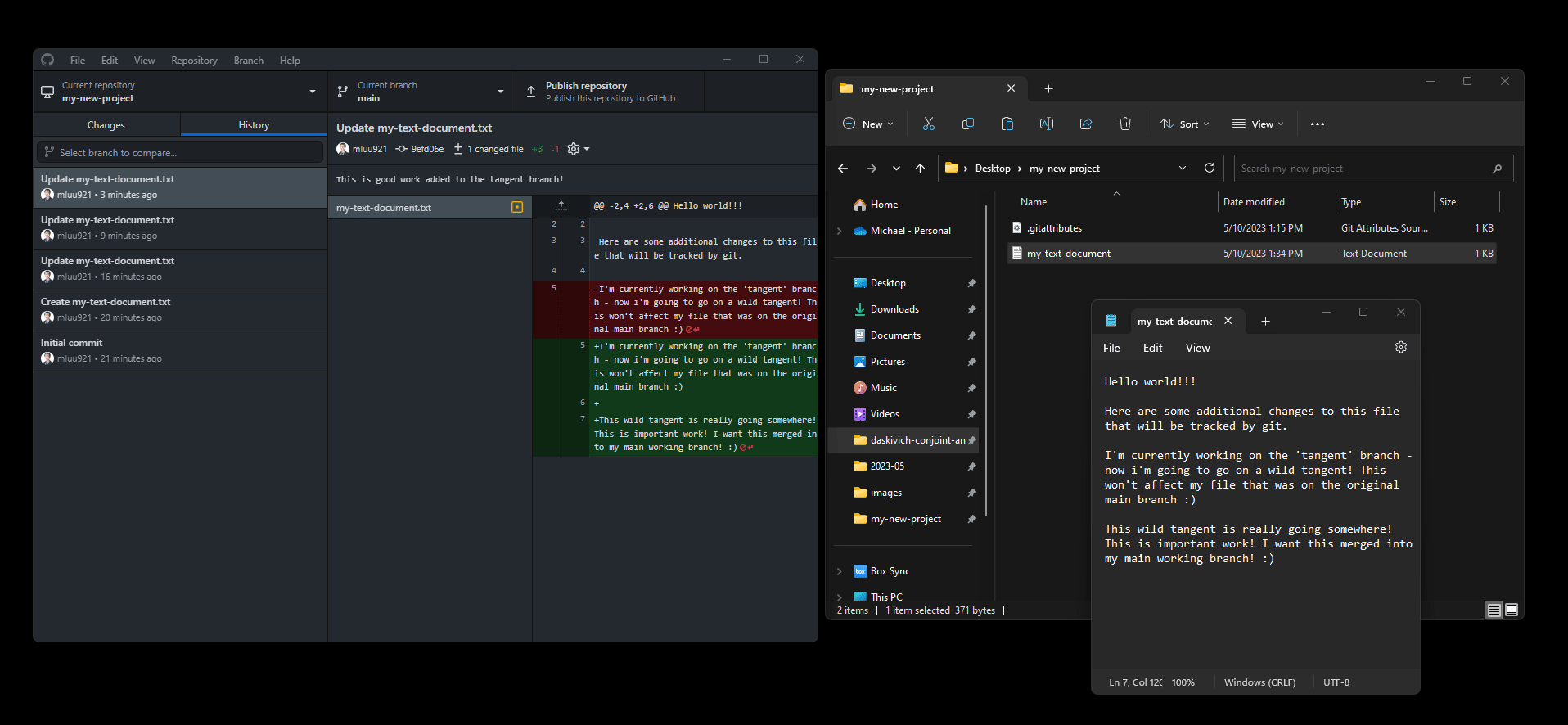The width and height of the screenshot is (1568, 725).
Task: Click the Delete trash can icon
Action: click(x=1124, y=124)
